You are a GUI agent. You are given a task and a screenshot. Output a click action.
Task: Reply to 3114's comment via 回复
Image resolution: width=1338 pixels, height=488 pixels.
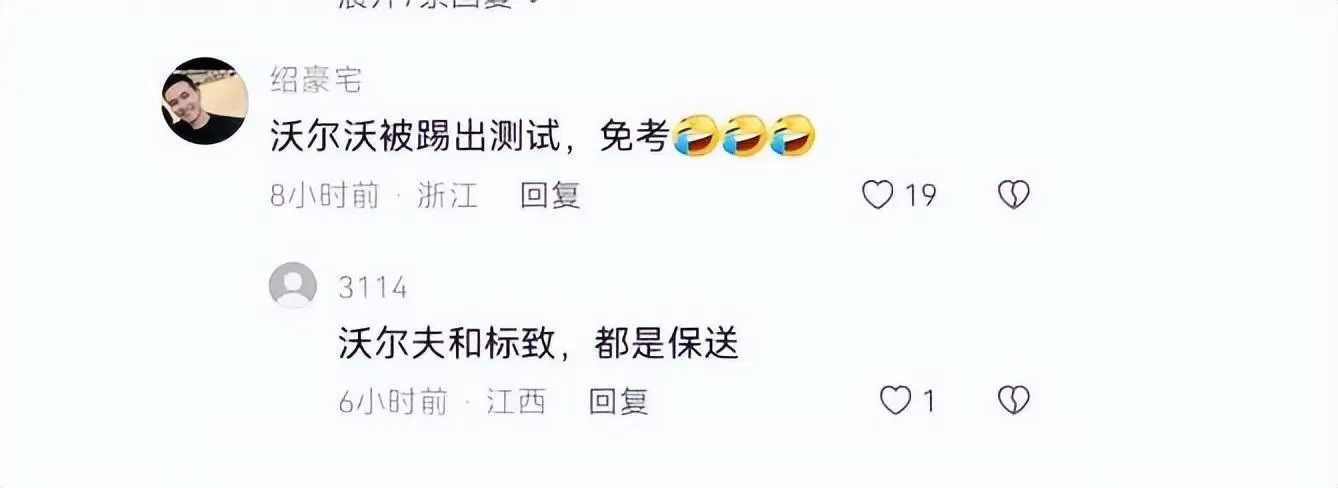[618, 402]
